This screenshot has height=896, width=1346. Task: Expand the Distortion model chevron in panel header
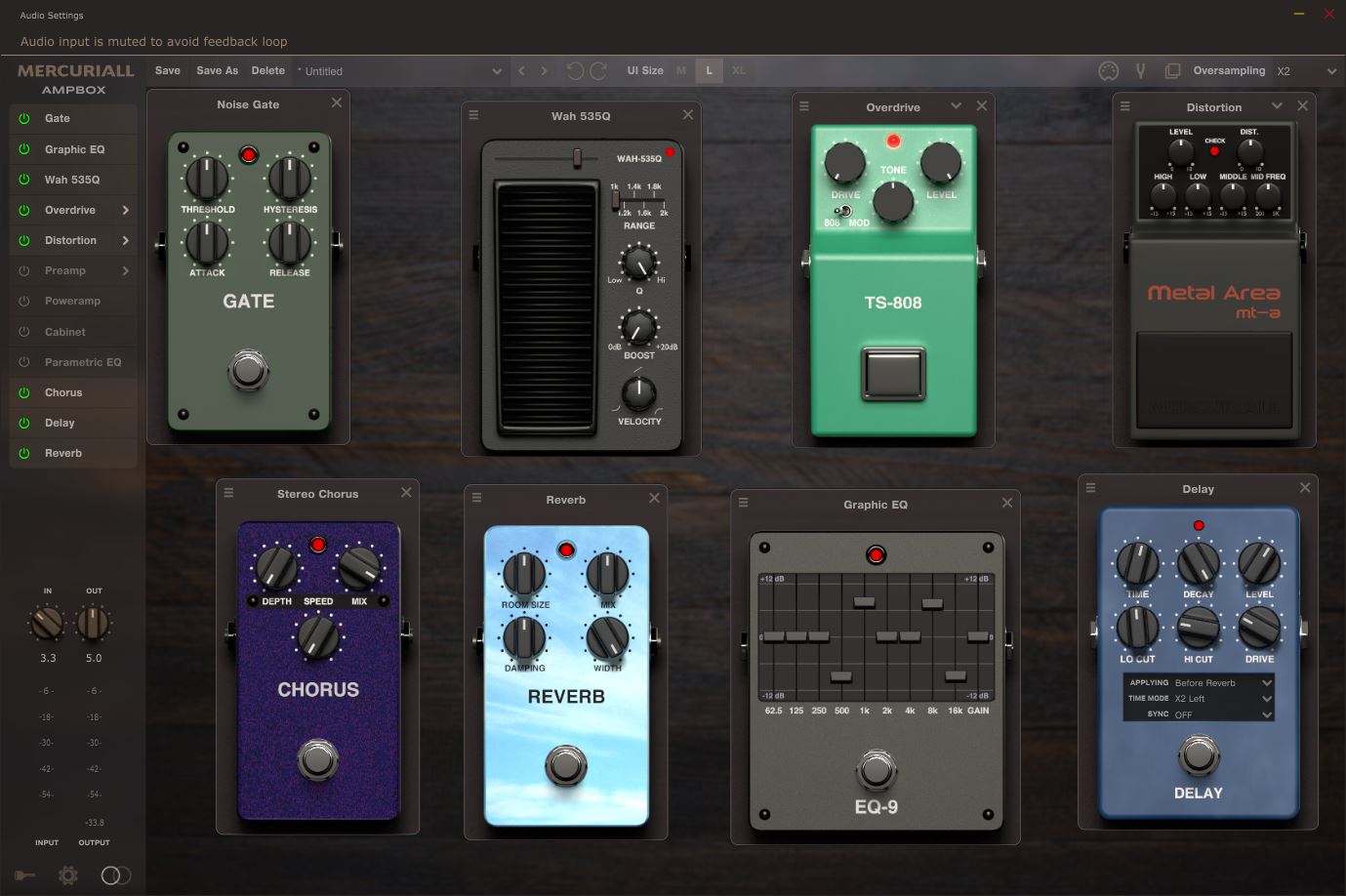[1277, 105]
